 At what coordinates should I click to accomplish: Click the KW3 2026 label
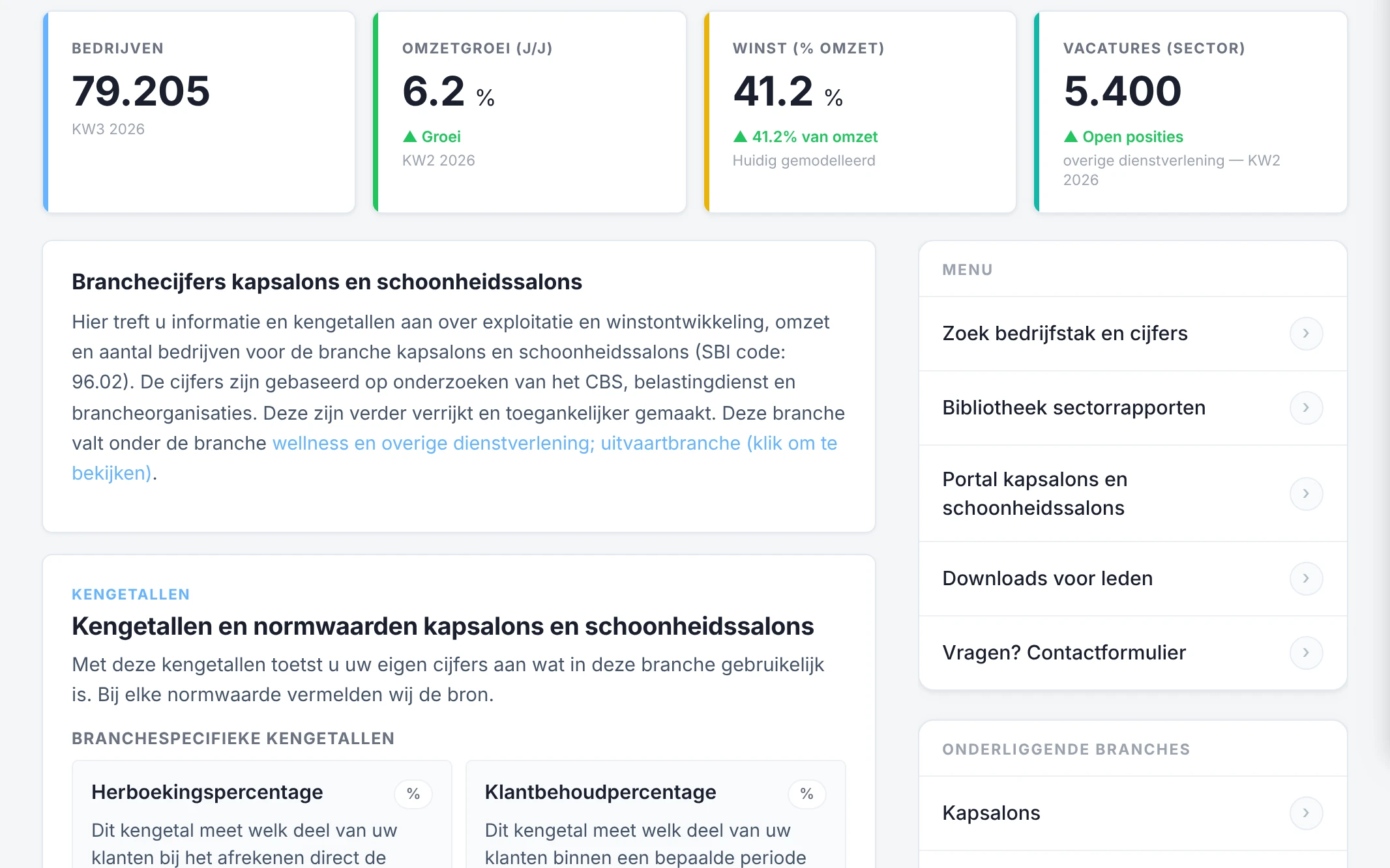(108, 129)
